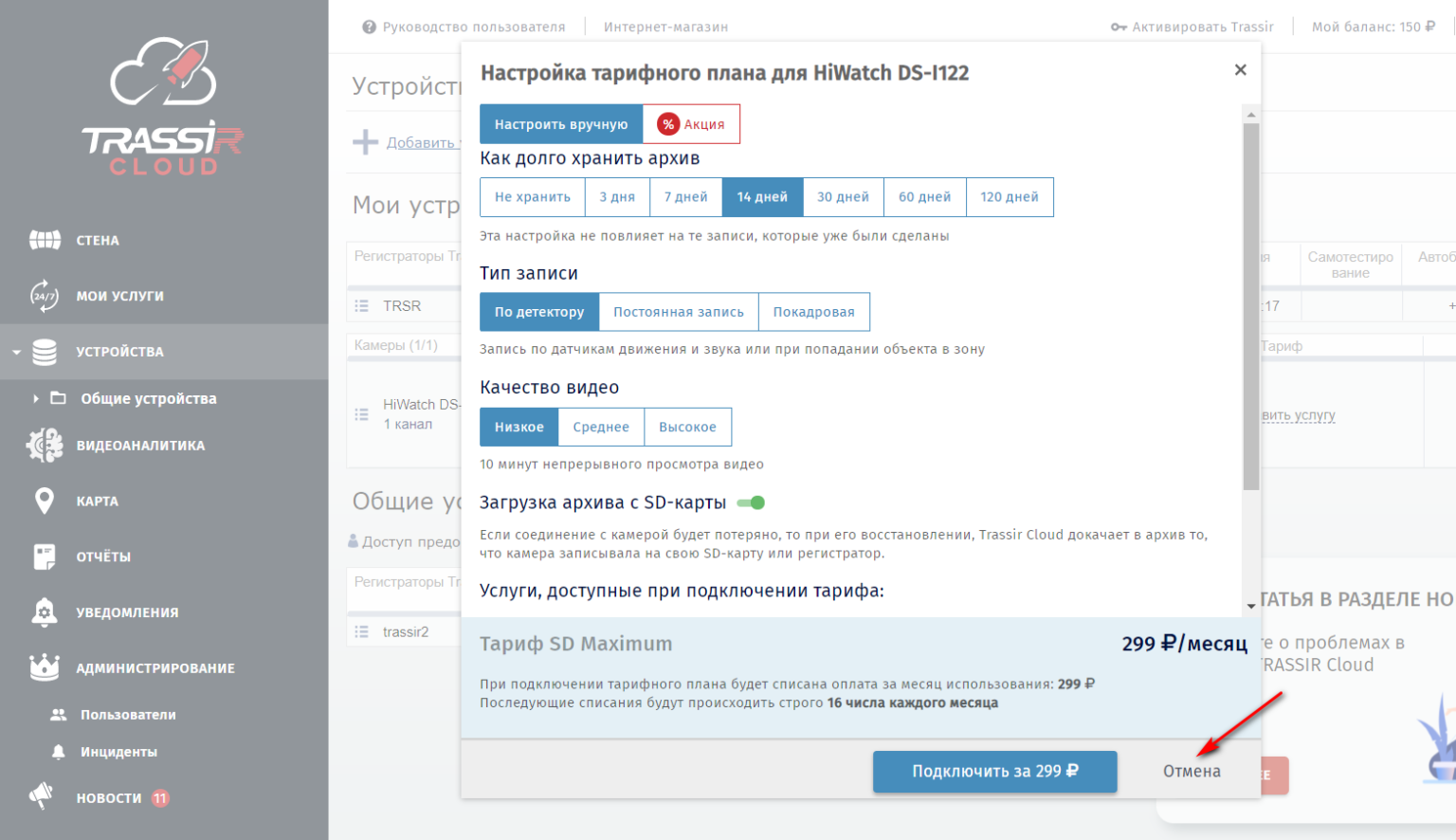1456x840 pixels.
Task: Click the Trassir Cloud logo
Action: [x=163, y=106]
